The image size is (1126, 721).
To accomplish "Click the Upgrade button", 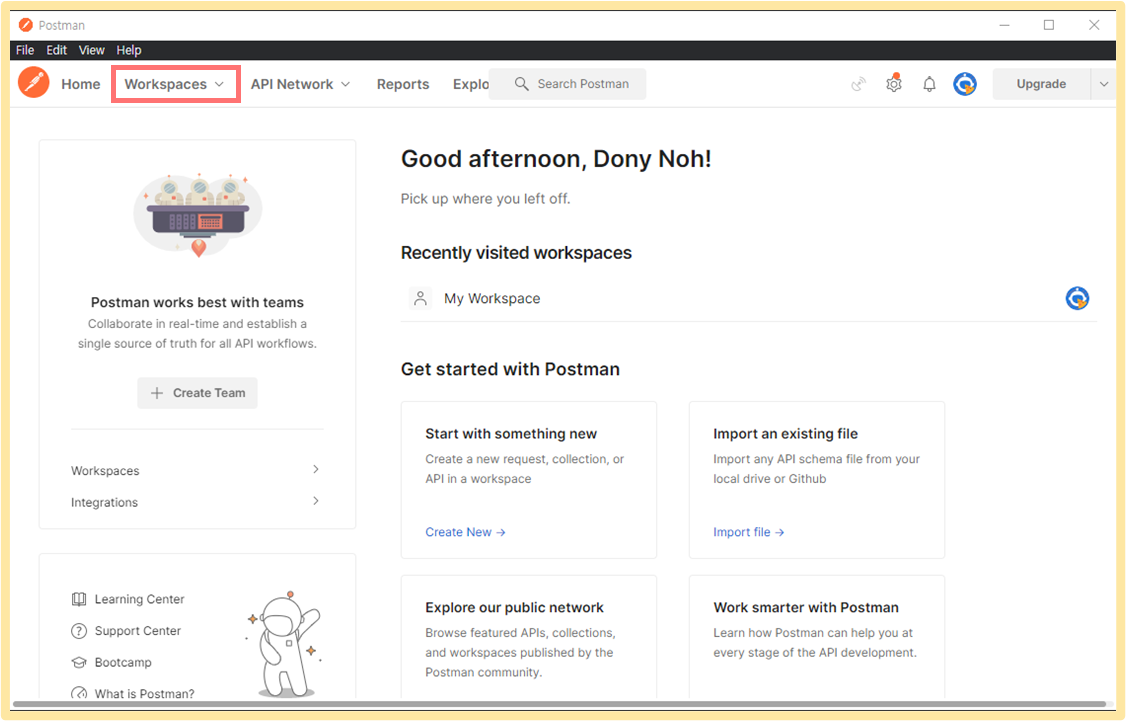I will coord(1041,84).
